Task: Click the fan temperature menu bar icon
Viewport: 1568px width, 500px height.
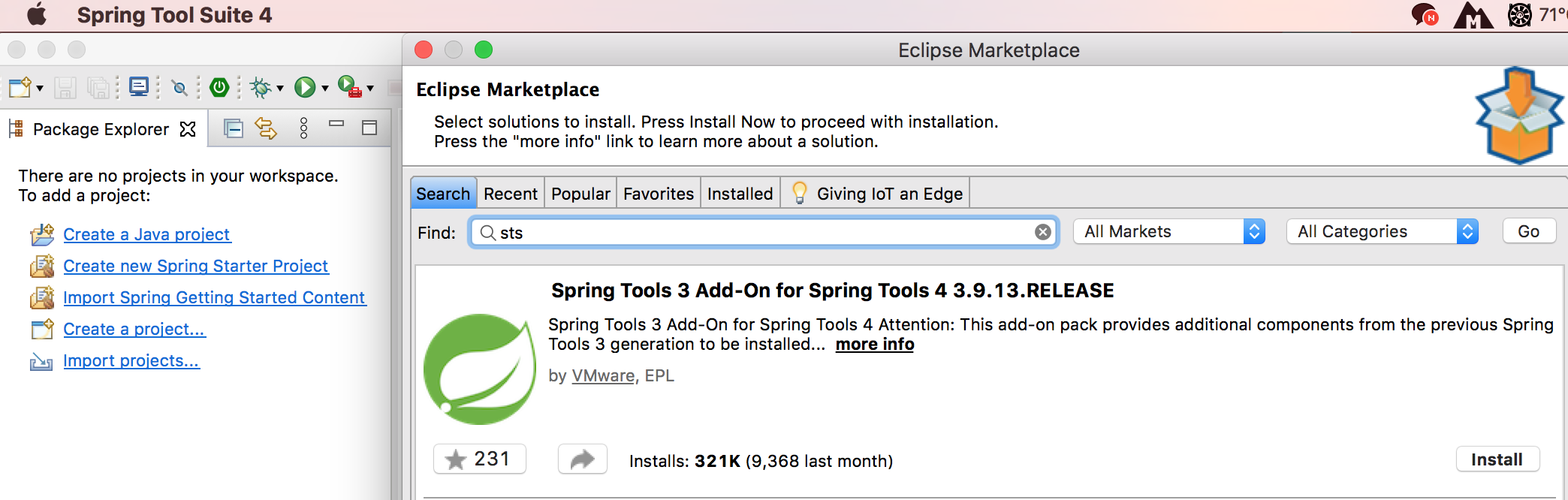Action: click(x=1519, y=15)
